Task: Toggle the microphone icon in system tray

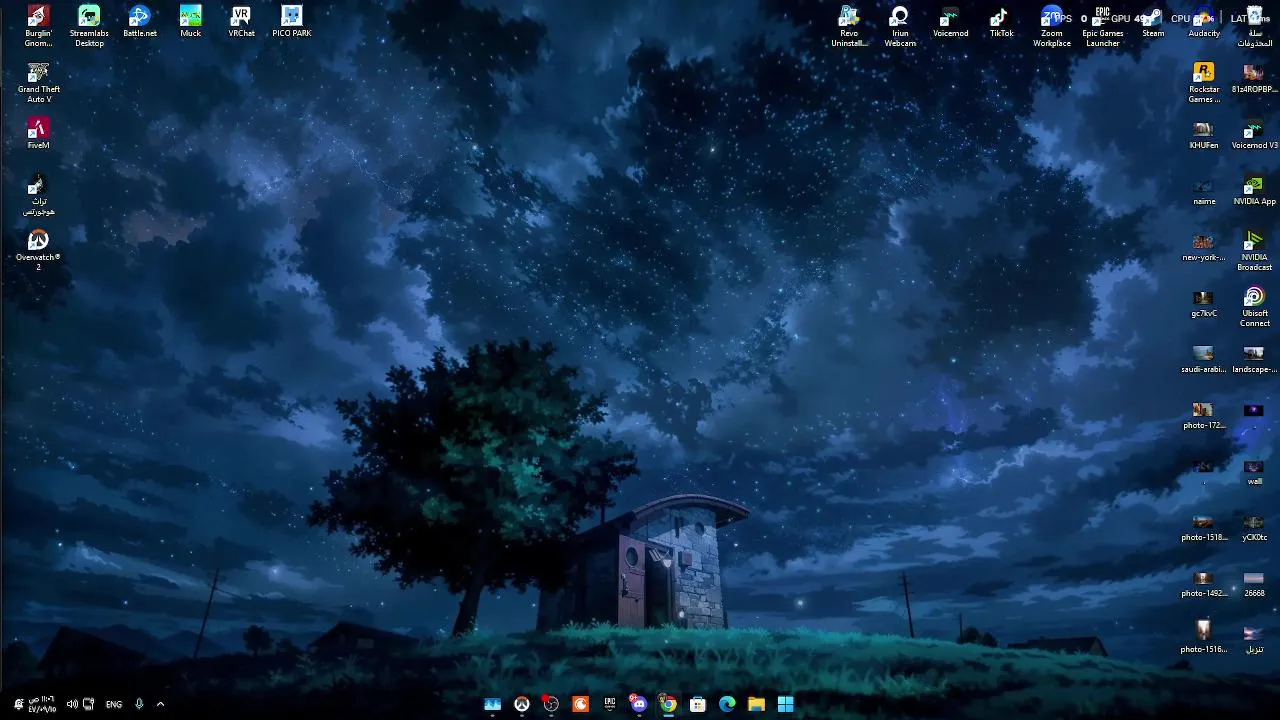Action: click(139, 704)
